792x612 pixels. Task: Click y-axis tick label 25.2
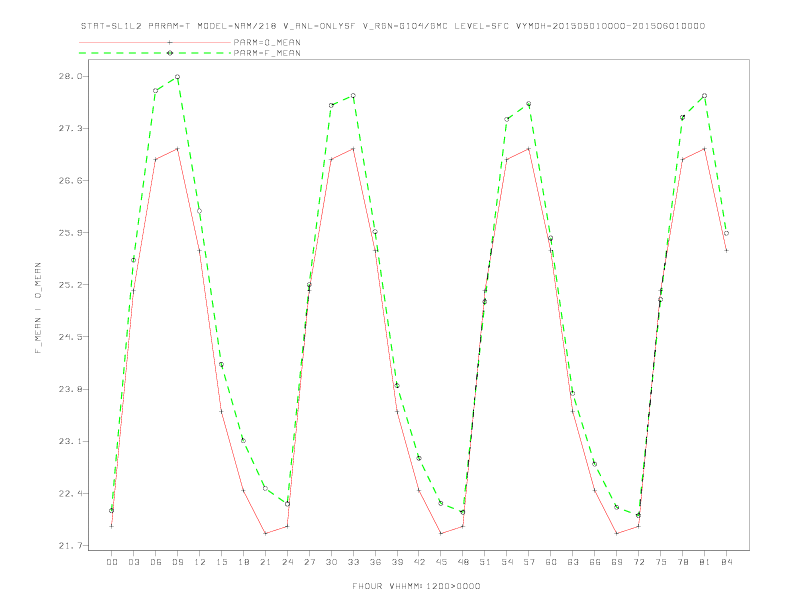(70, 285)
